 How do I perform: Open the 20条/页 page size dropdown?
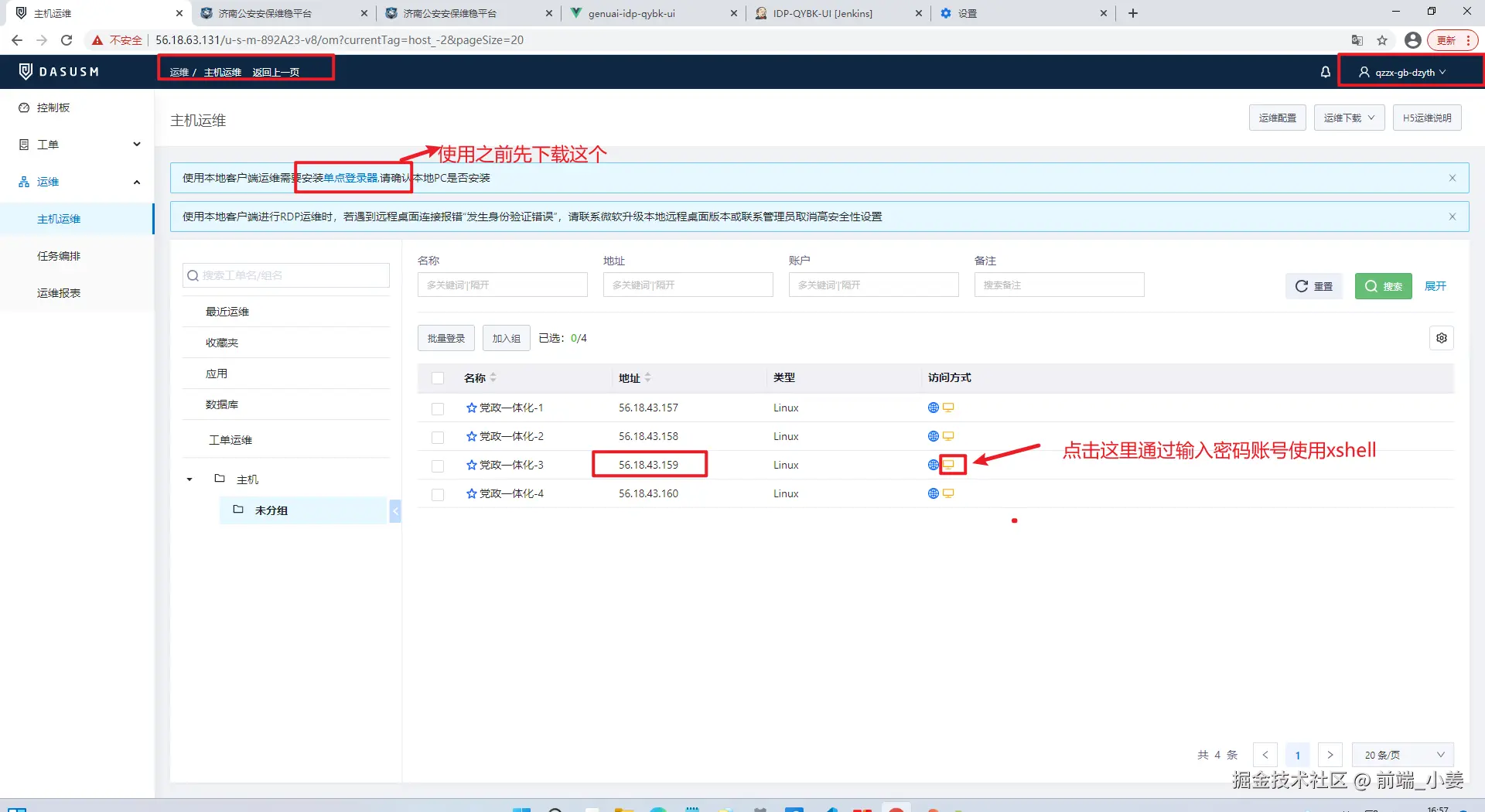pos(1403,755)
